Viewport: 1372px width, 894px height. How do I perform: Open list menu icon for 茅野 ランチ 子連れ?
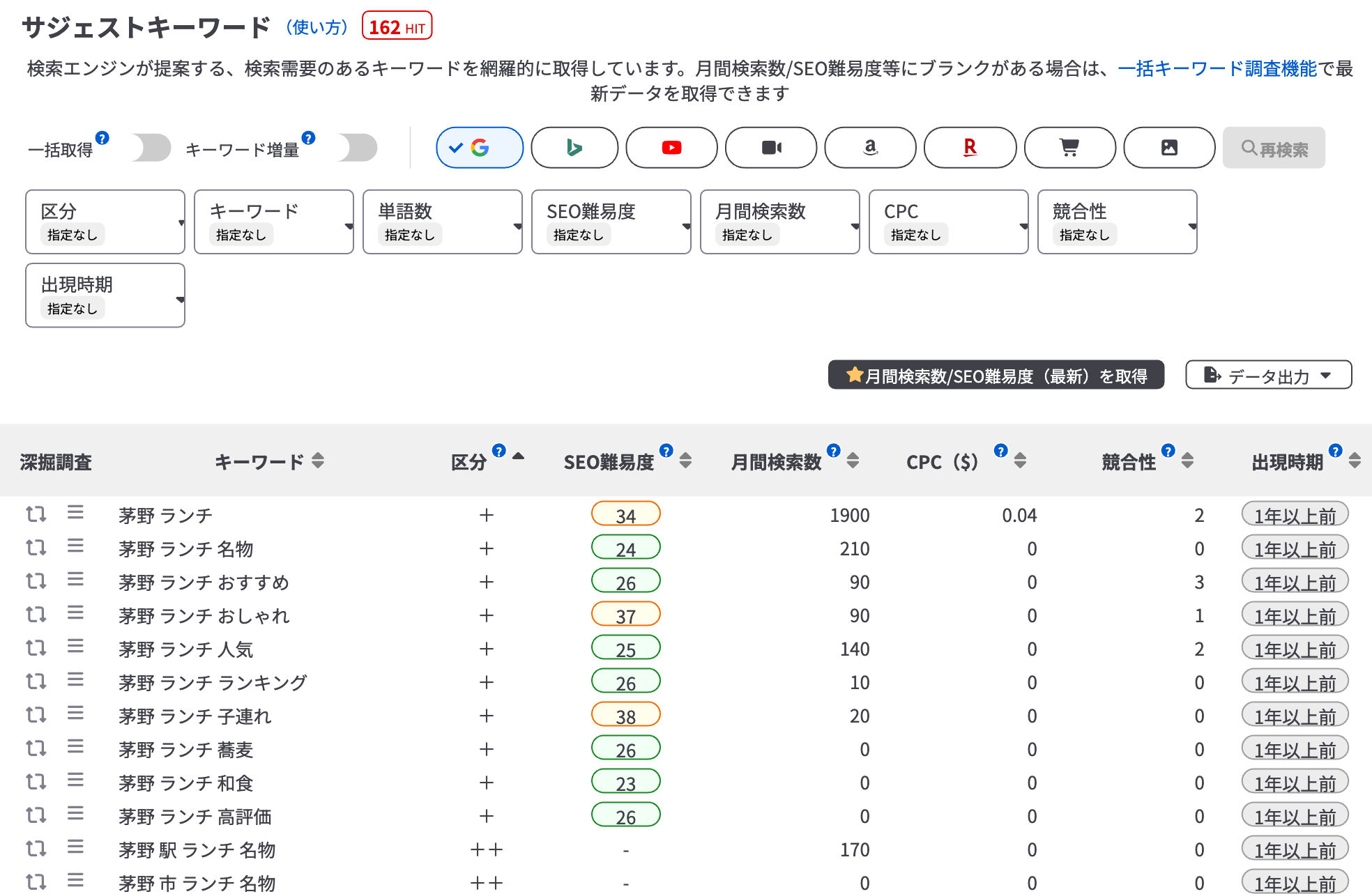(x=75, y=714)
